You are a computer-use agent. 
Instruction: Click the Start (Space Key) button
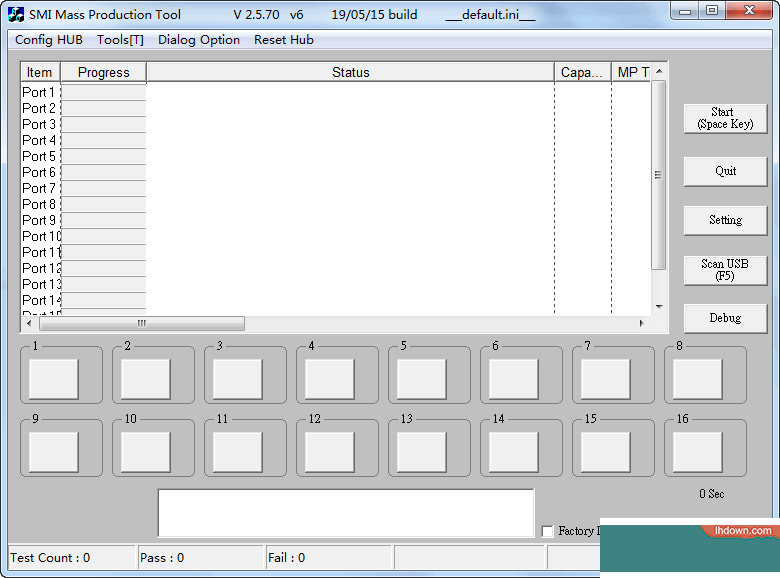point(725,118)
